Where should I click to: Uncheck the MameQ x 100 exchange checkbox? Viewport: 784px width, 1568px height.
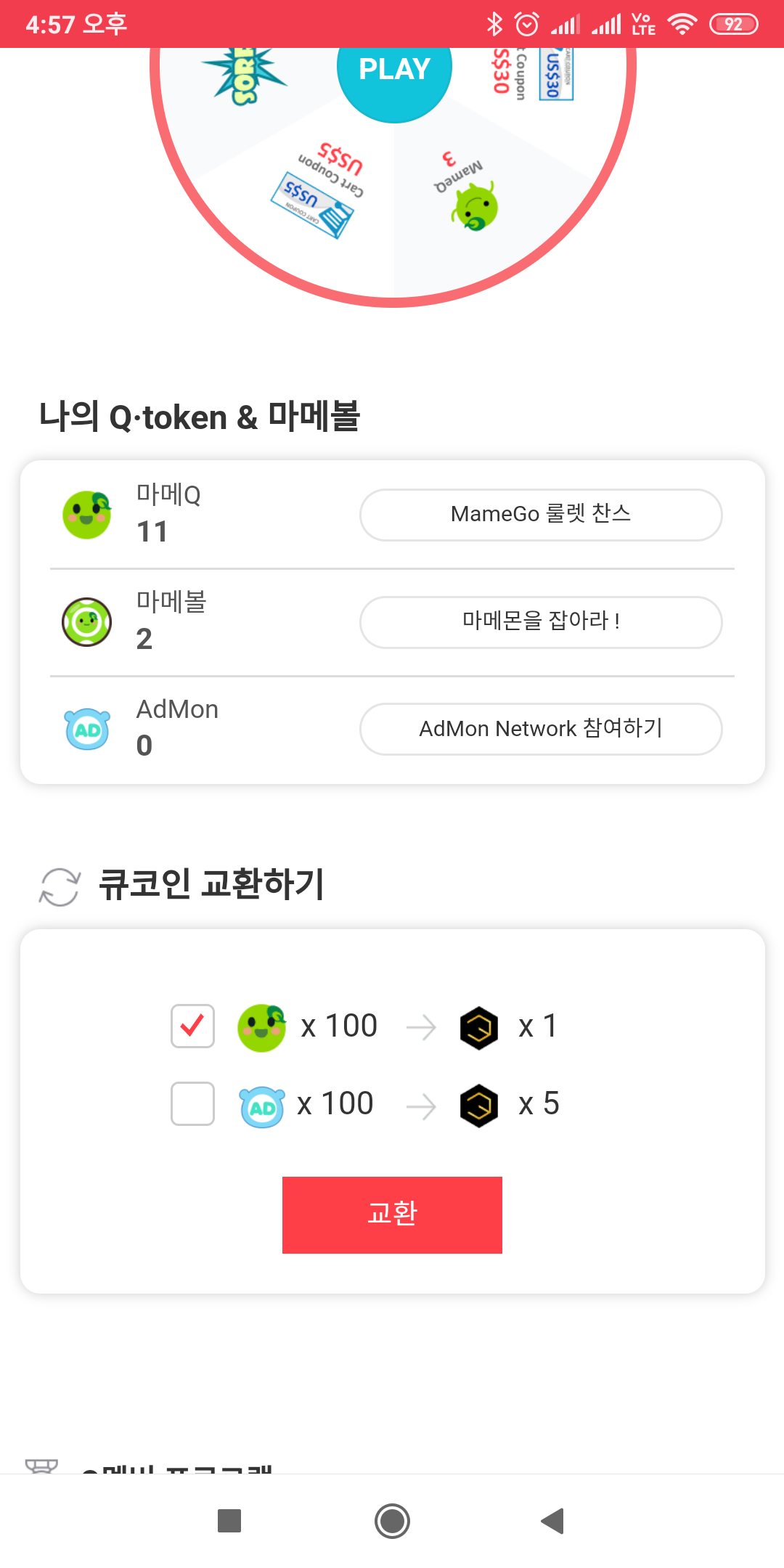(192, 1026)
